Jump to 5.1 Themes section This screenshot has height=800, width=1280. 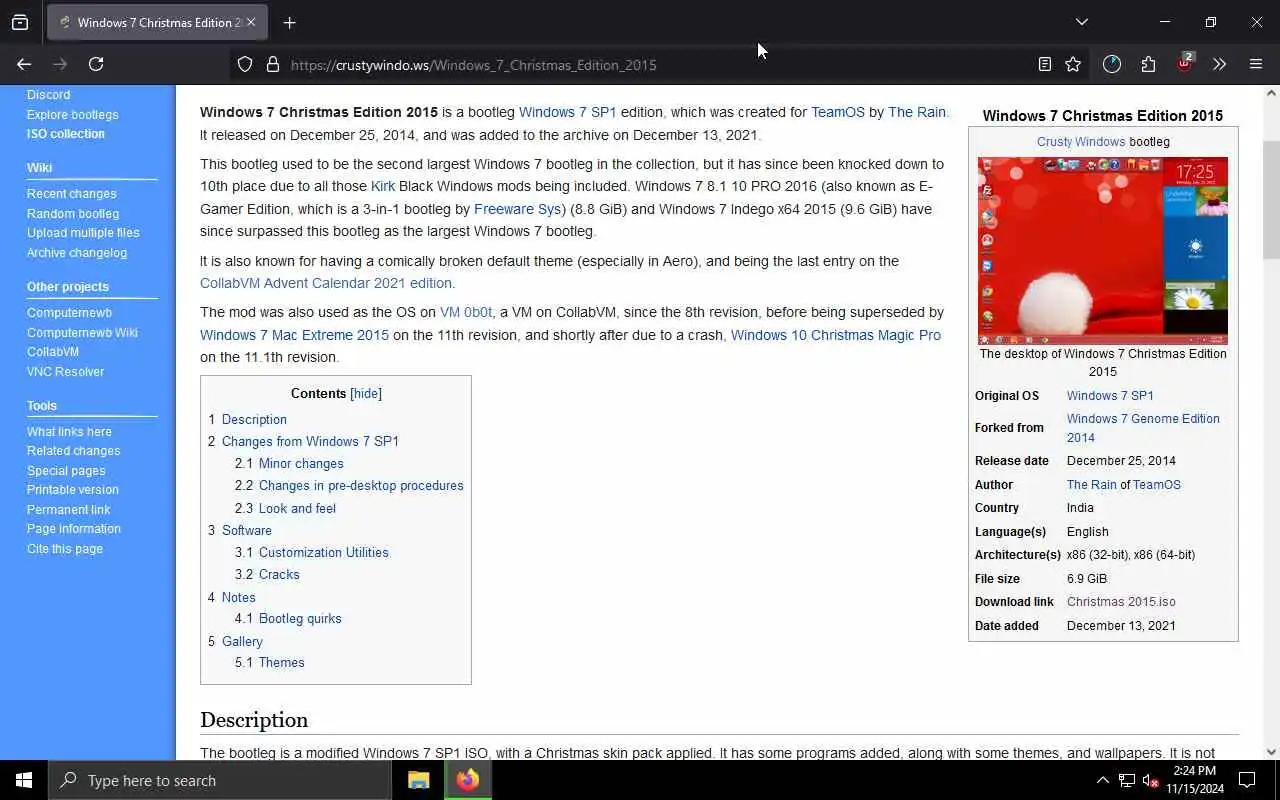(270, 663)
